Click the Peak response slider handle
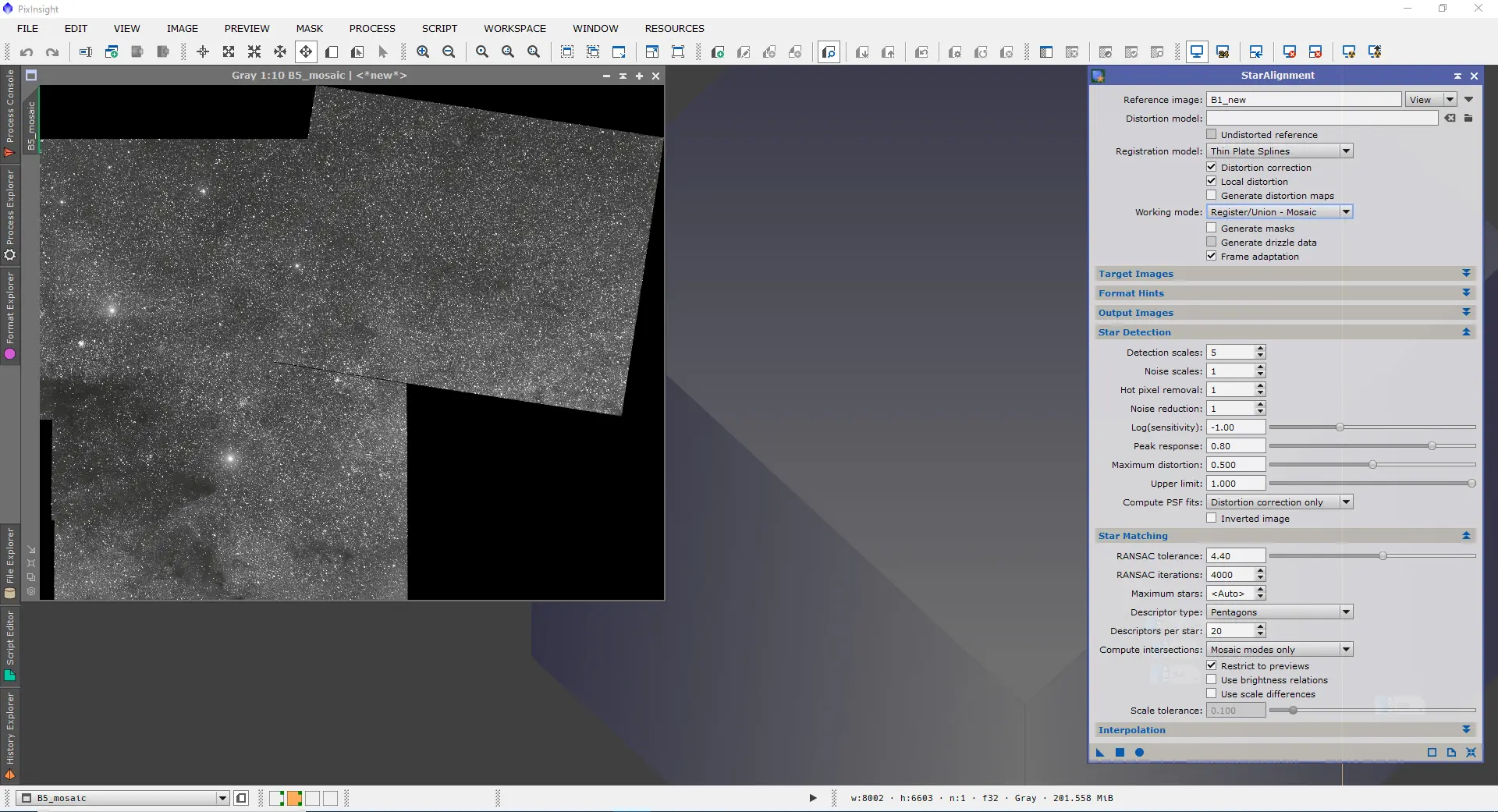The width and height of the screenshot is (1498, 812). [x=1432, y=446]
